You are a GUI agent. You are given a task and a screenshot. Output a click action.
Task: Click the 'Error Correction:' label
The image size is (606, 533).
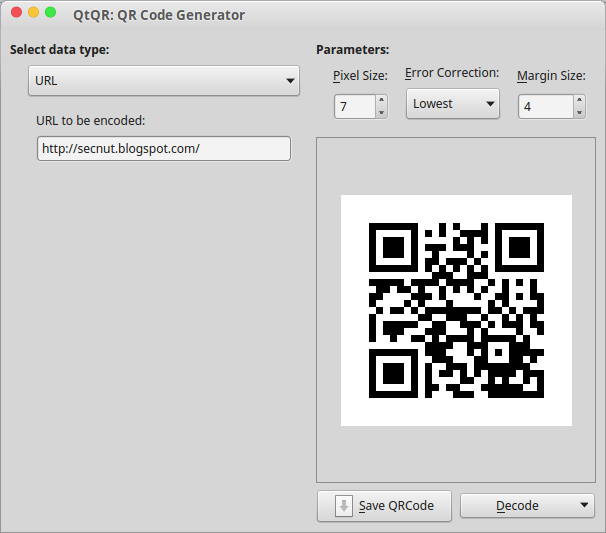coord(452,73)
